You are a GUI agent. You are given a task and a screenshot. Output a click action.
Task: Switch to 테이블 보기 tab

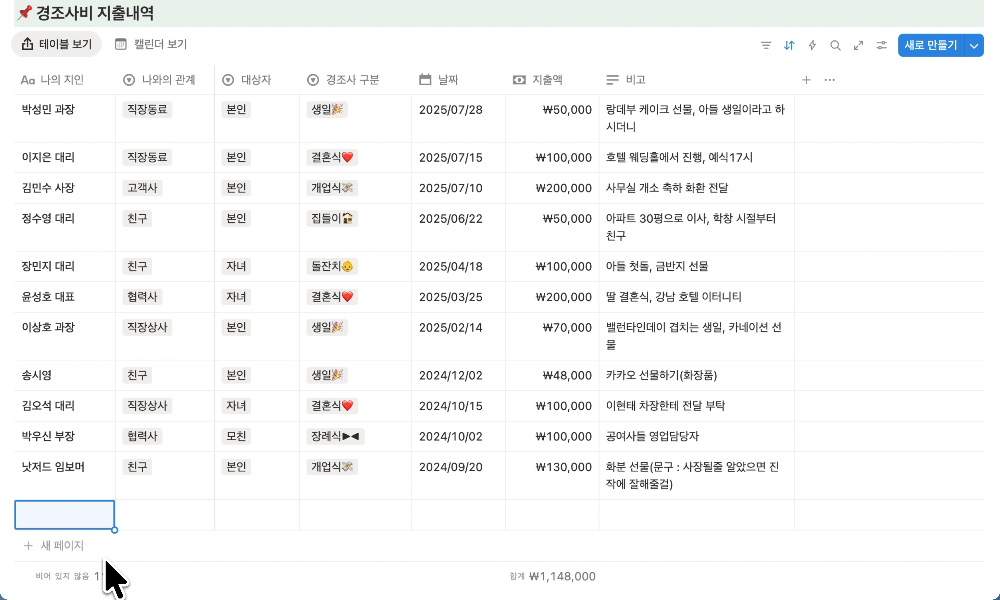tap(57, 45)
